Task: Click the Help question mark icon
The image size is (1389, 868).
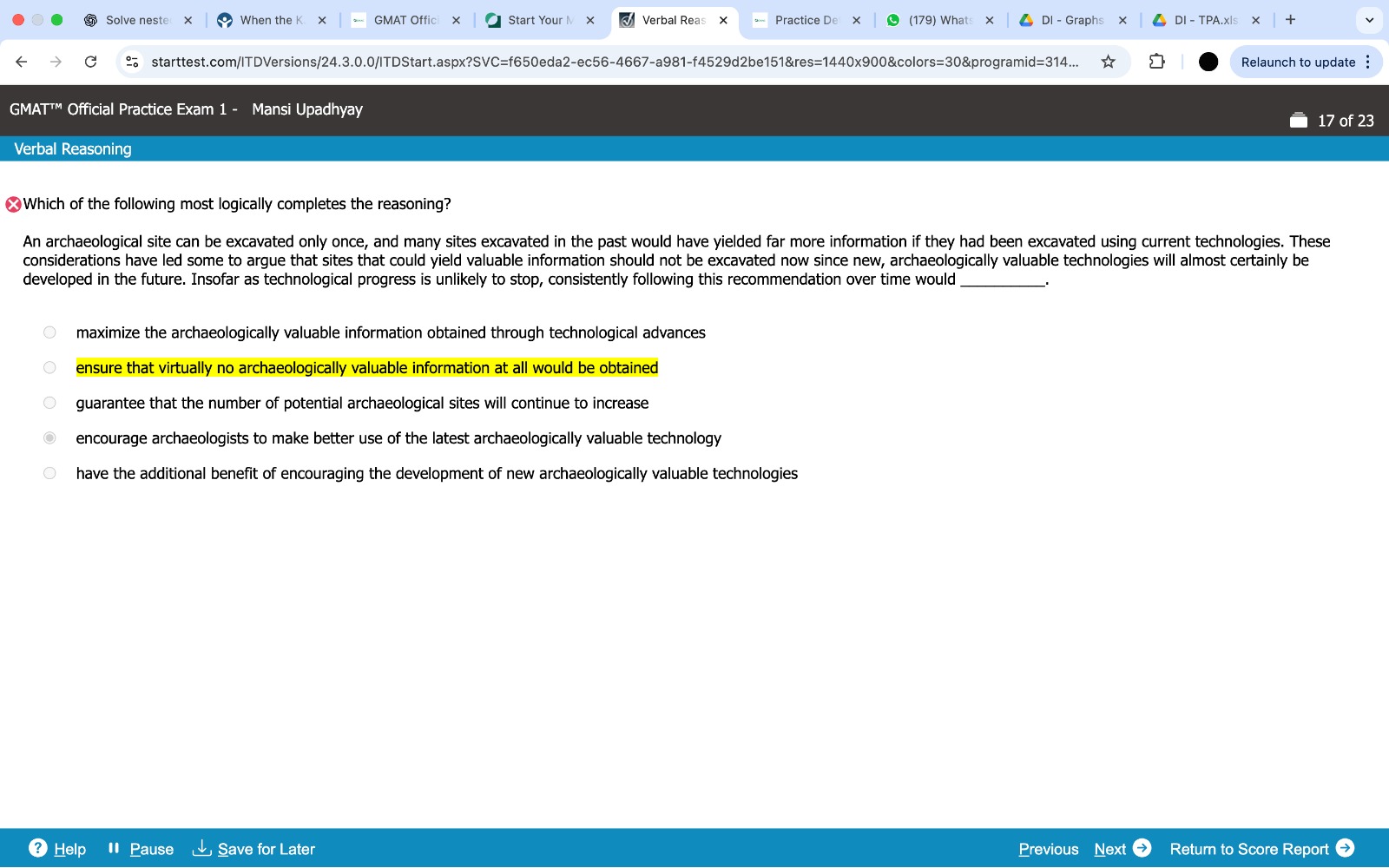Action: pos(38,848)
